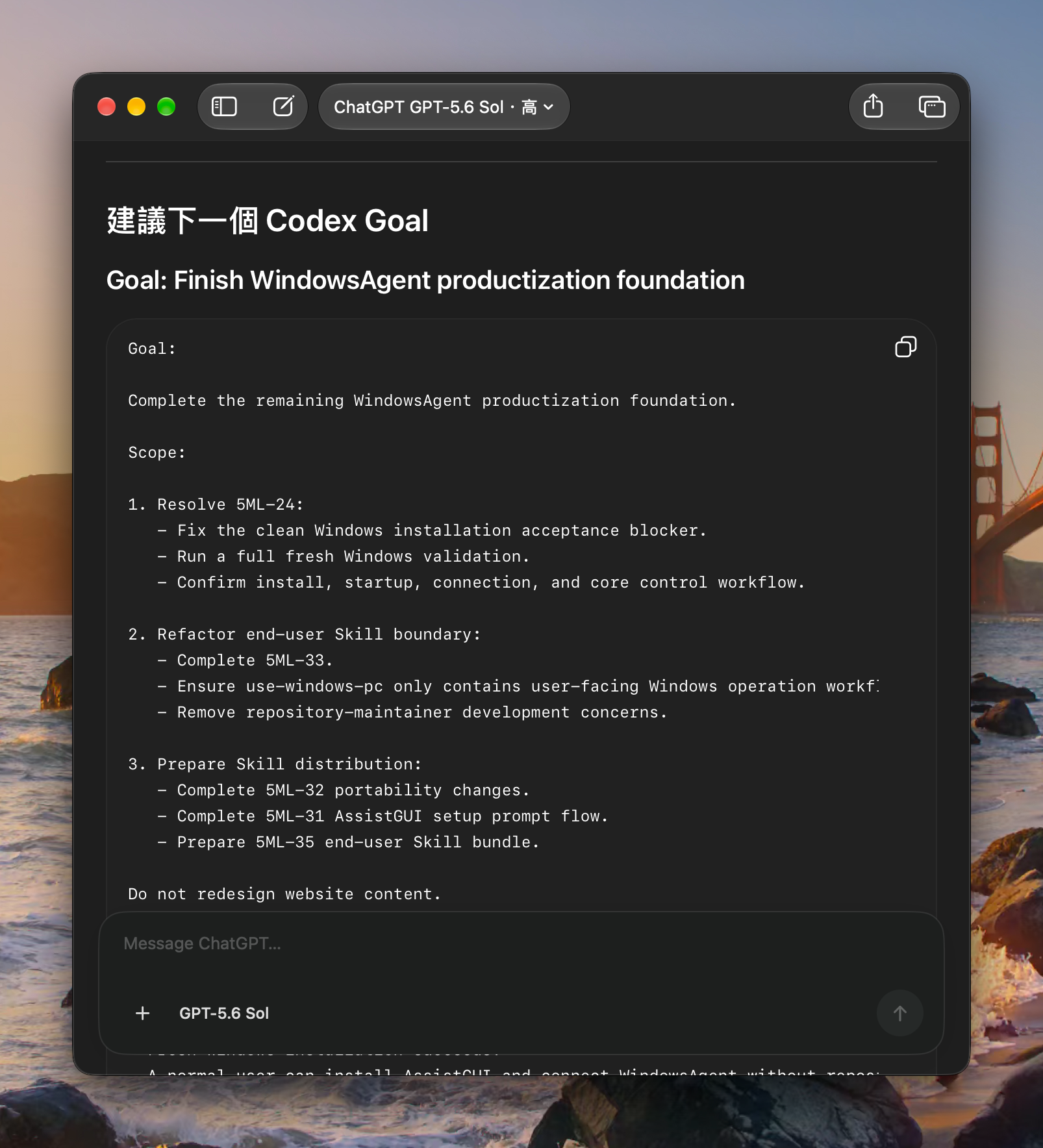This screenshot has height=1148, width=1043.
Task: Open the companion chat window icon
Action: (x=931, y=106)
